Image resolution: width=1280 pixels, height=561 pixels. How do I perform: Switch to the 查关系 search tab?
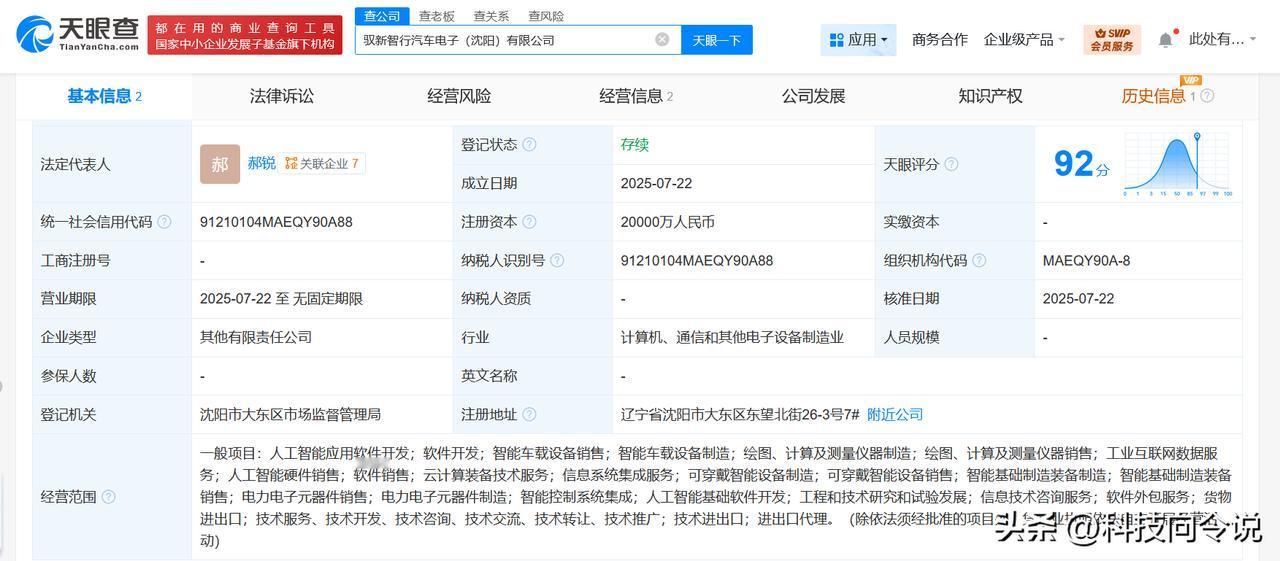click(x=491, y=16)
